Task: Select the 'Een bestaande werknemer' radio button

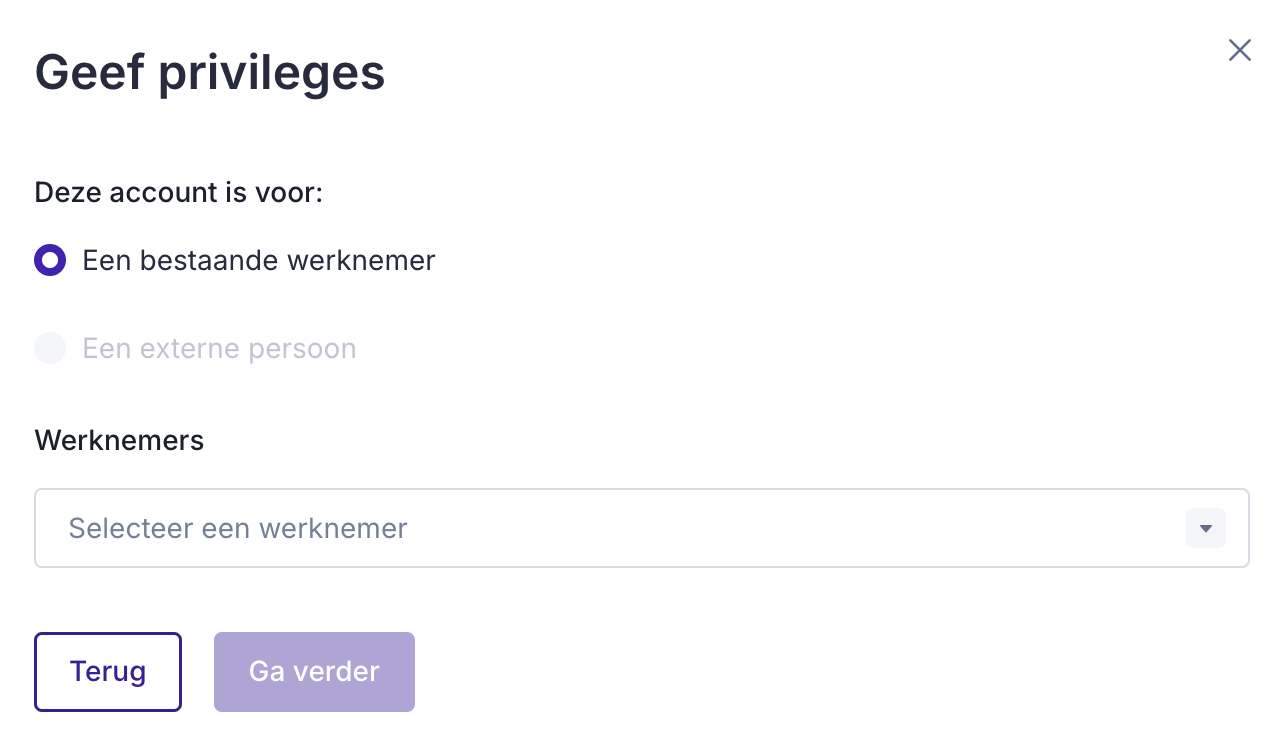Action: click(x=50, y=261)
